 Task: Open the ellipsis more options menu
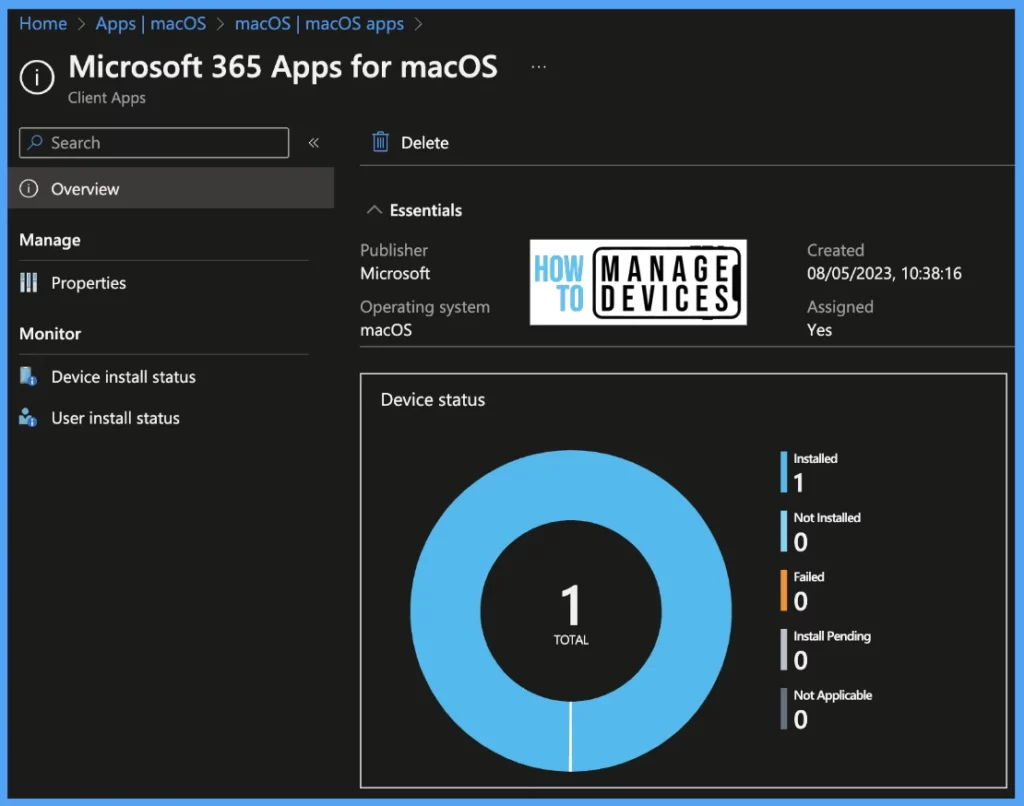[538, 67]
